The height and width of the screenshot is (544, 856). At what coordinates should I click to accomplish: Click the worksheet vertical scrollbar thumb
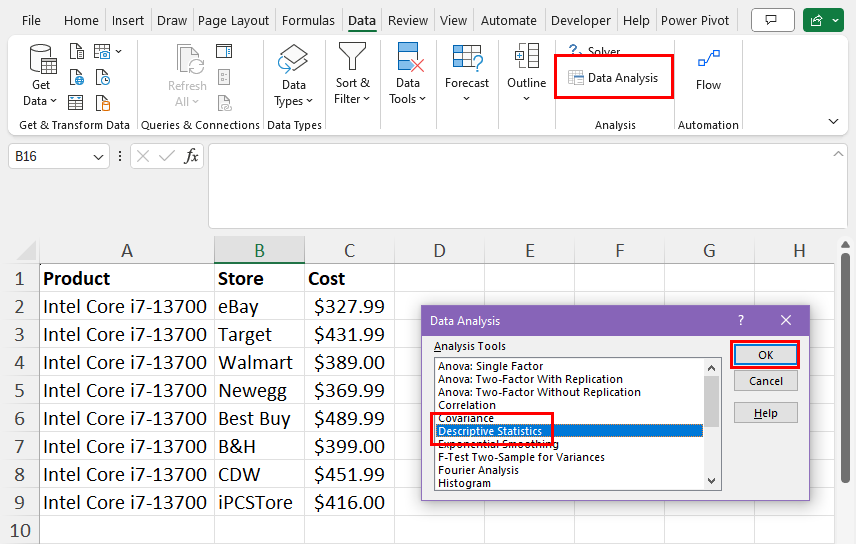tap(845, 366)
